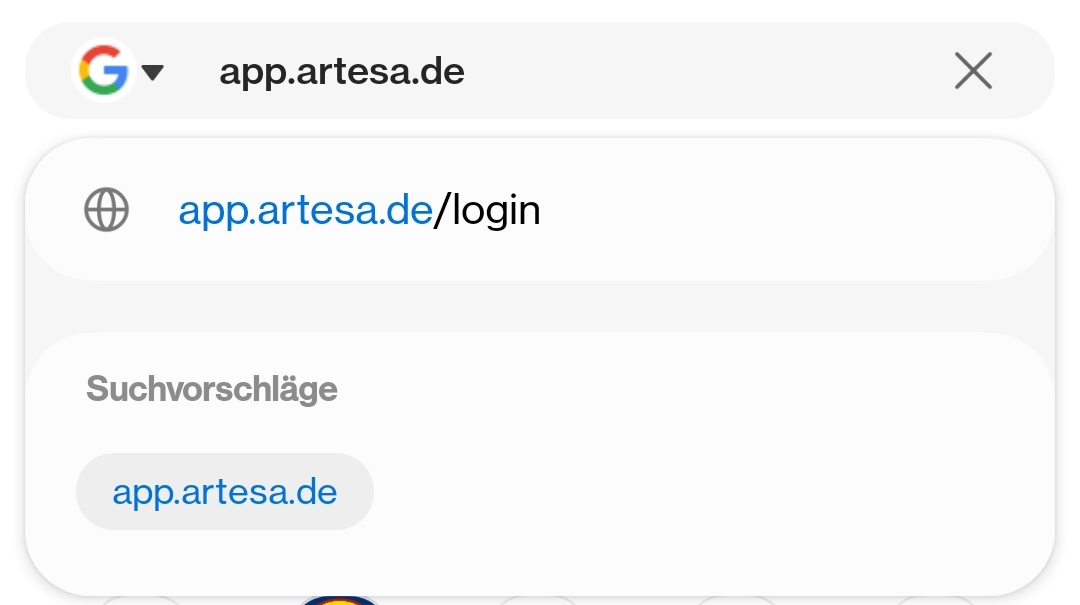Click the suggestion row containing the login URL

pos(360,209)
